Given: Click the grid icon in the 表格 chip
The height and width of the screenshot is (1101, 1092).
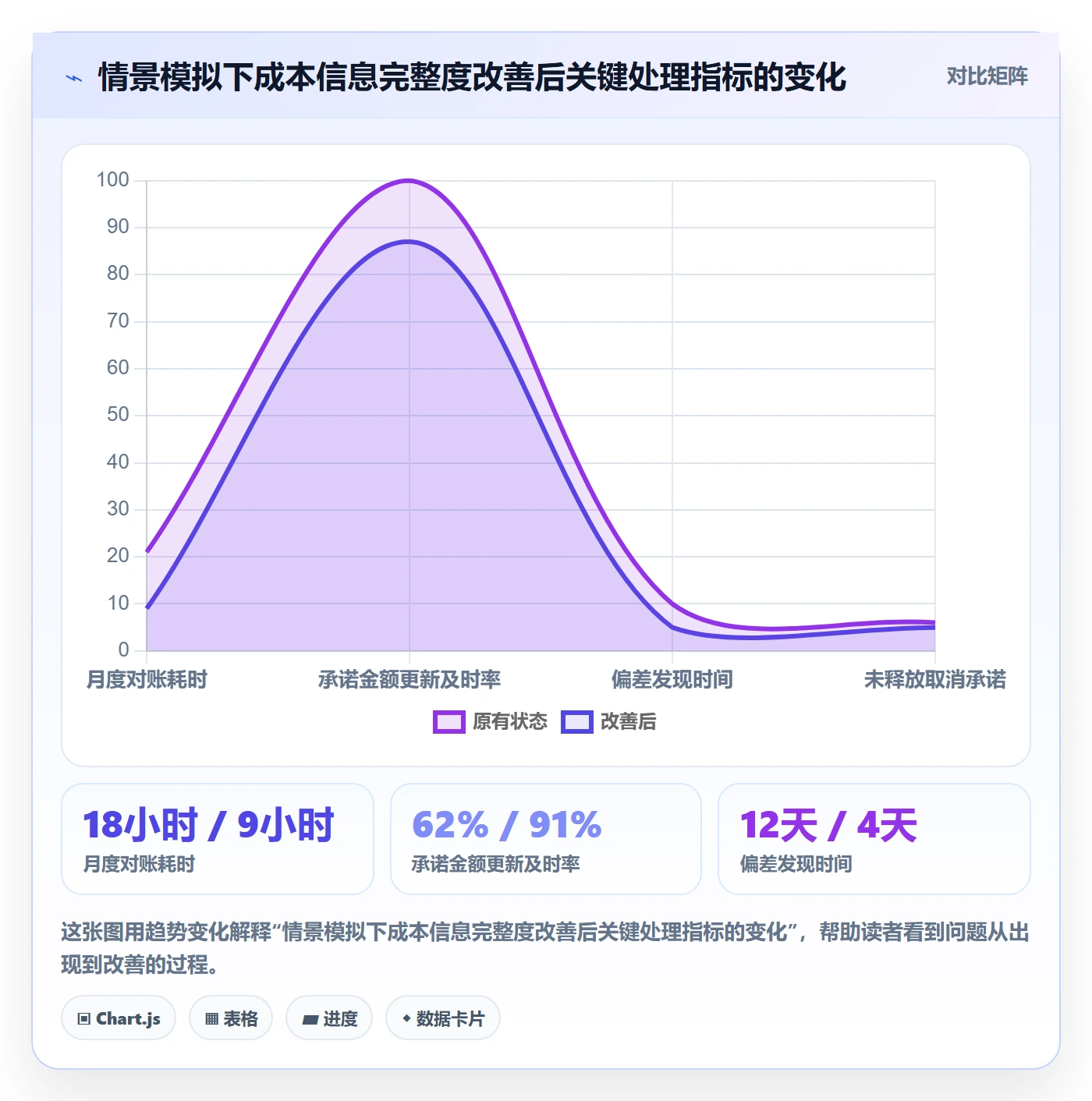Looking at the screenshot, I should tap(211, 1019).
